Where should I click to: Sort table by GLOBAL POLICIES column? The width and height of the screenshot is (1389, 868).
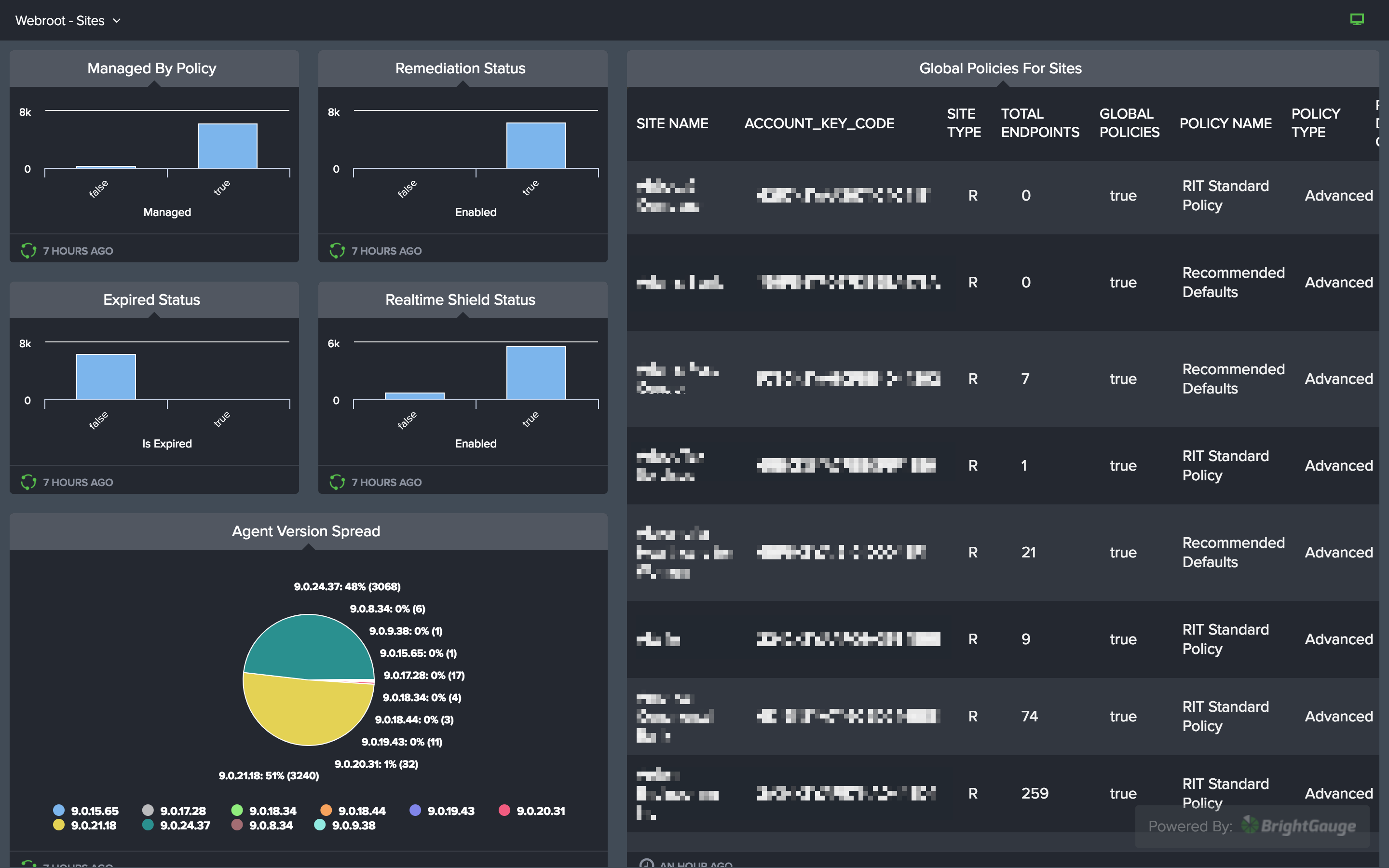pos(1129,123)
